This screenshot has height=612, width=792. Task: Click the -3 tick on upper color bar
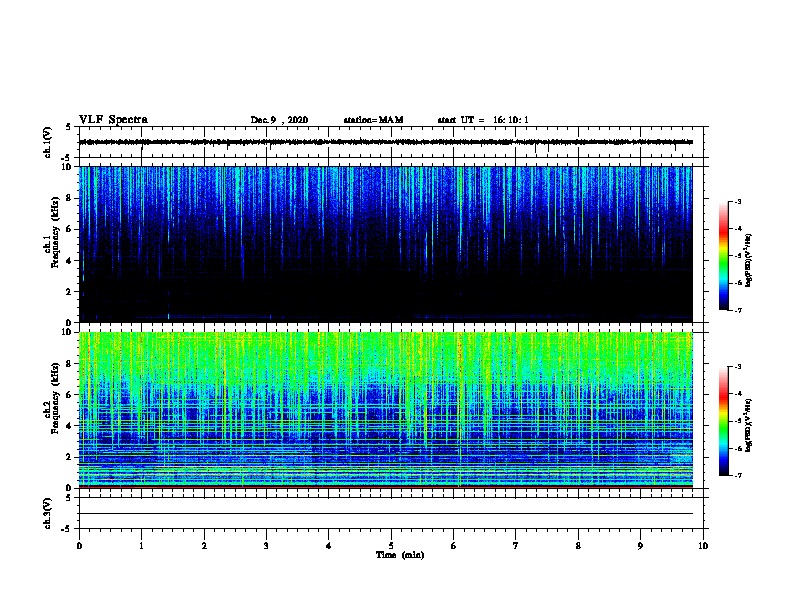pyautogui.click(x=737, y=202)
